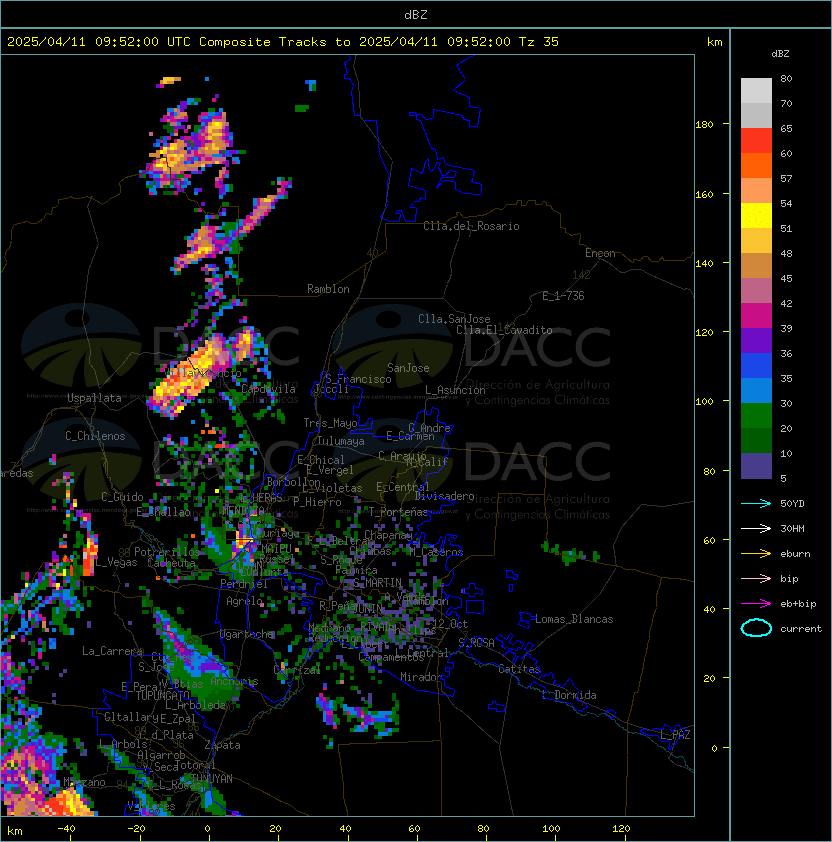Click the 120 tick on the bottom axis

[621, 829]
